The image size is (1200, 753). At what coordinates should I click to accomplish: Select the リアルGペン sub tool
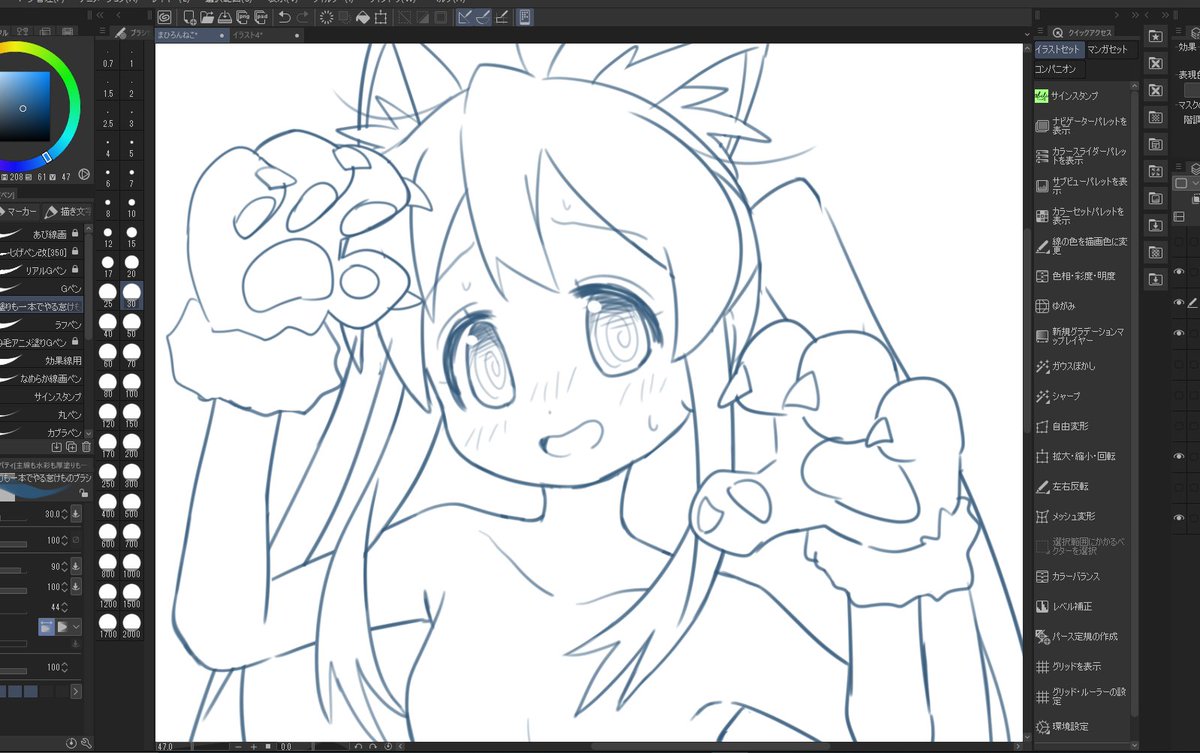click(42, 270)
